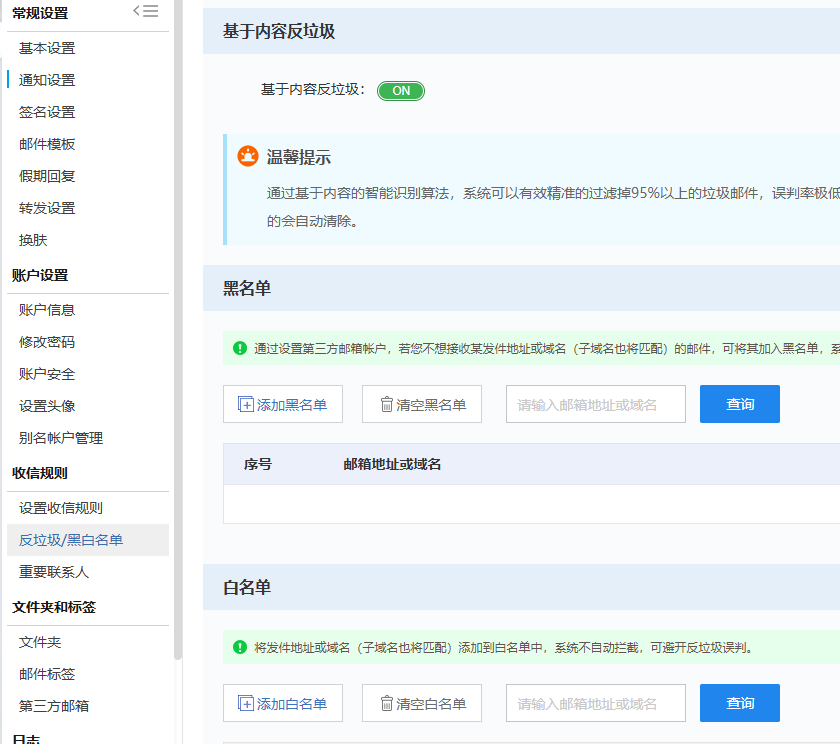Select 设置收信规则 in sidebar

61,508
